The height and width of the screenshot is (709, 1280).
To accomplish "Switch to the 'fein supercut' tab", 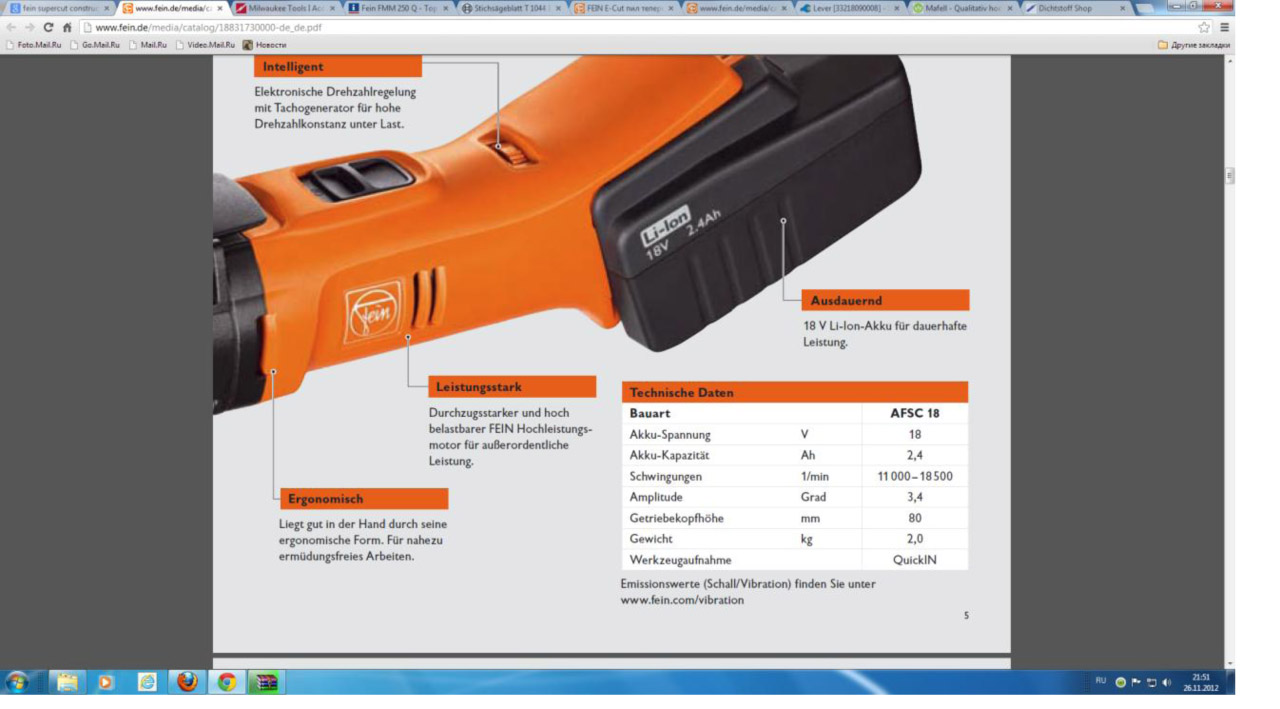I will [59, 8].
